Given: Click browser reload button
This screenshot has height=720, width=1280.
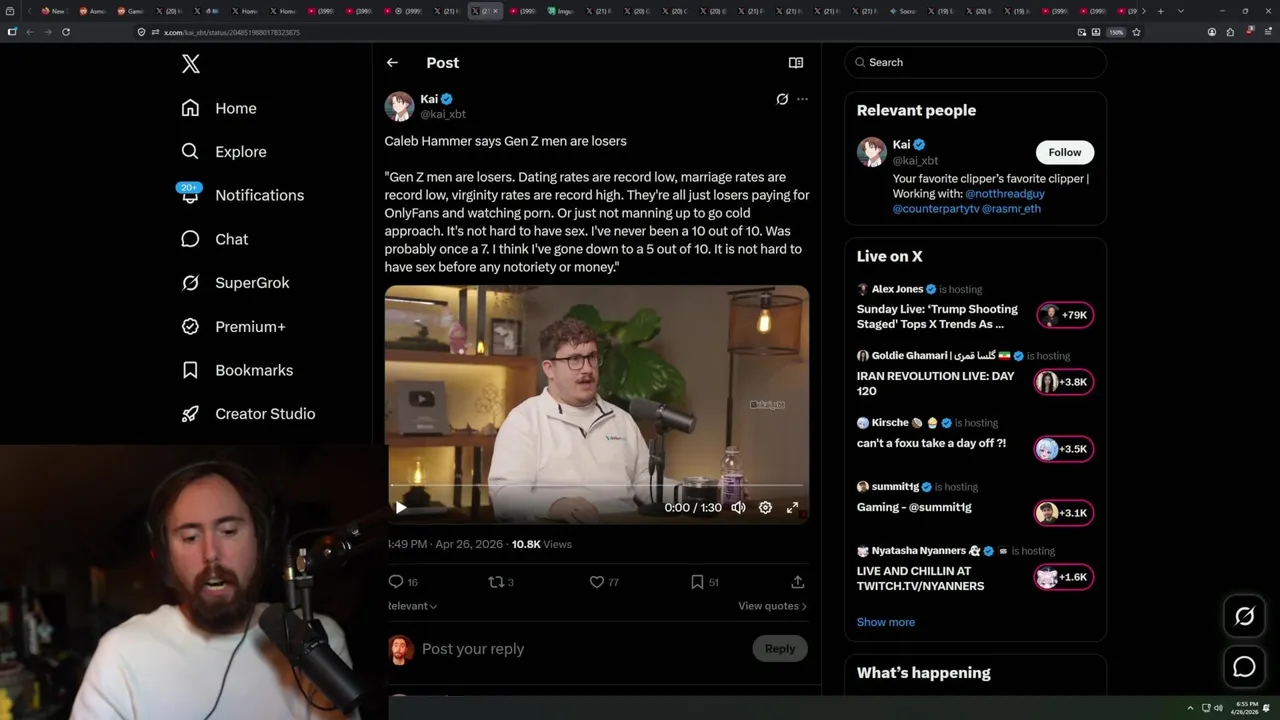Looking at the screenshot, I should pyautogui.click(x=66, y=32).
